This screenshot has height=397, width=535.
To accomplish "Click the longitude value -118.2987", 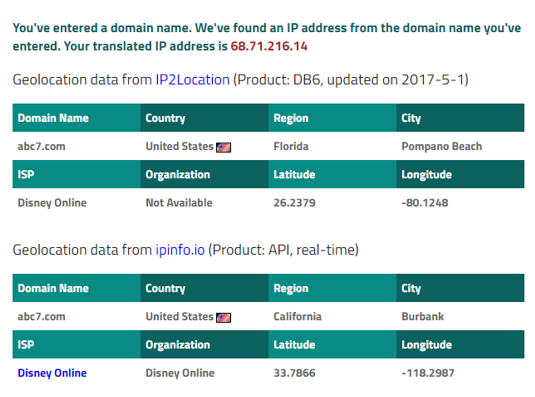I will pos(428,373).
